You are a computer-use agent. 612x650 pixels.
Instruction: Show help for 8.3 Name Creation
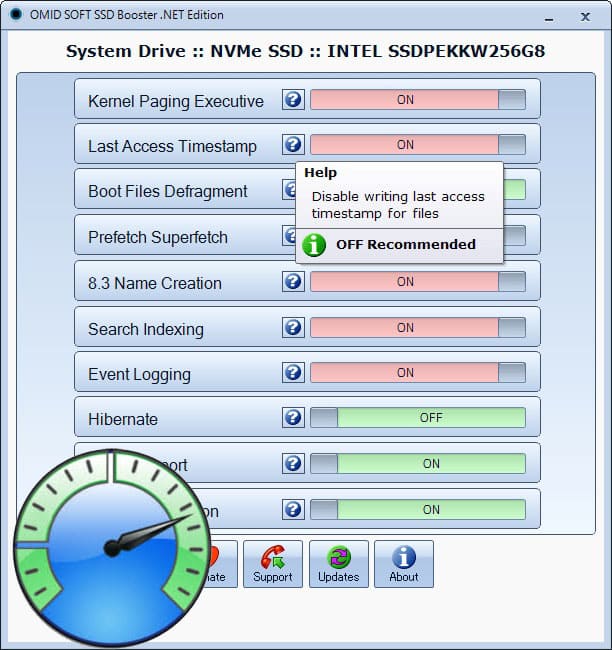[293, 281]
